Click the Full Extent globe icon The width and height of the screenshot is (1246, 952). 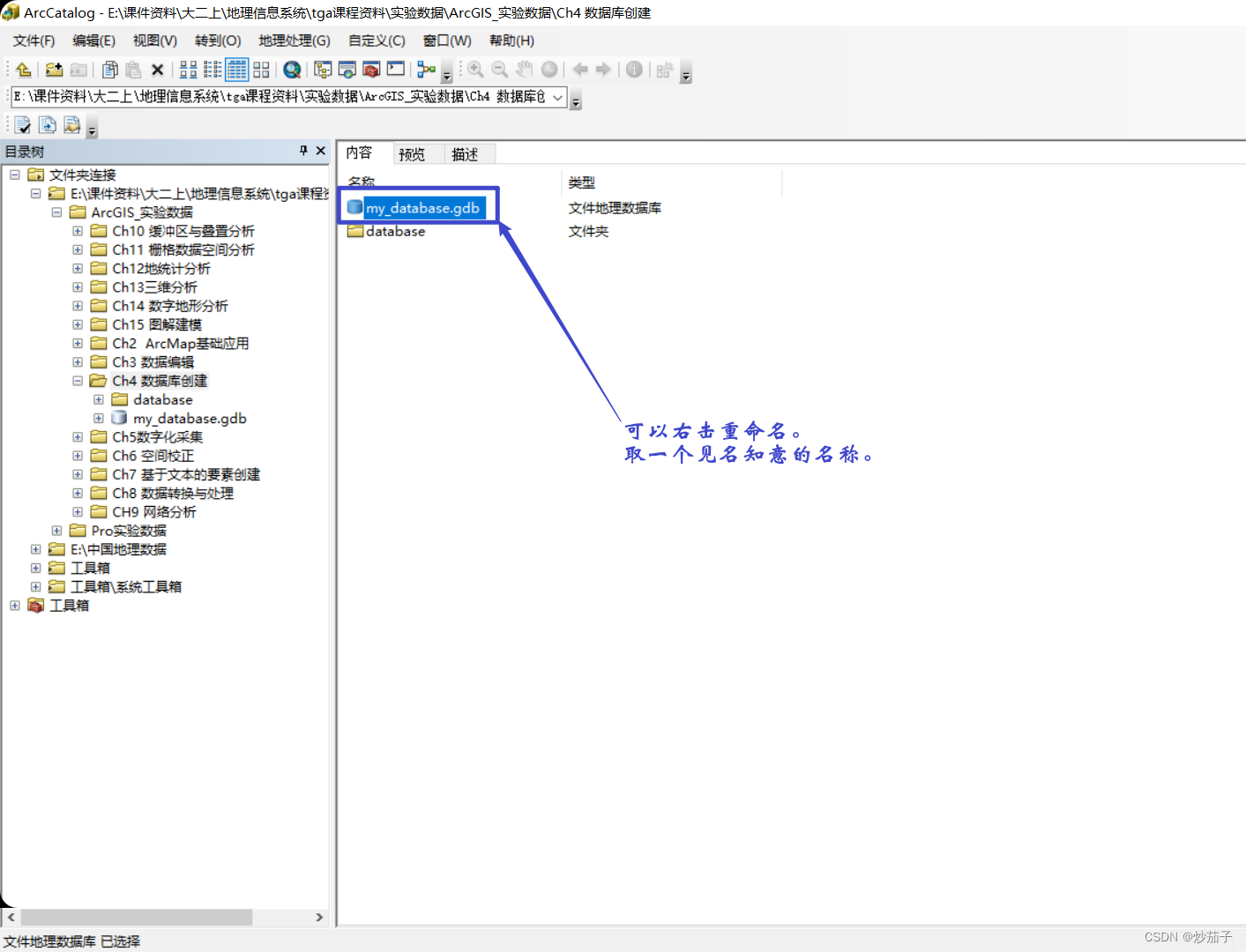click(x=549, y=70)
